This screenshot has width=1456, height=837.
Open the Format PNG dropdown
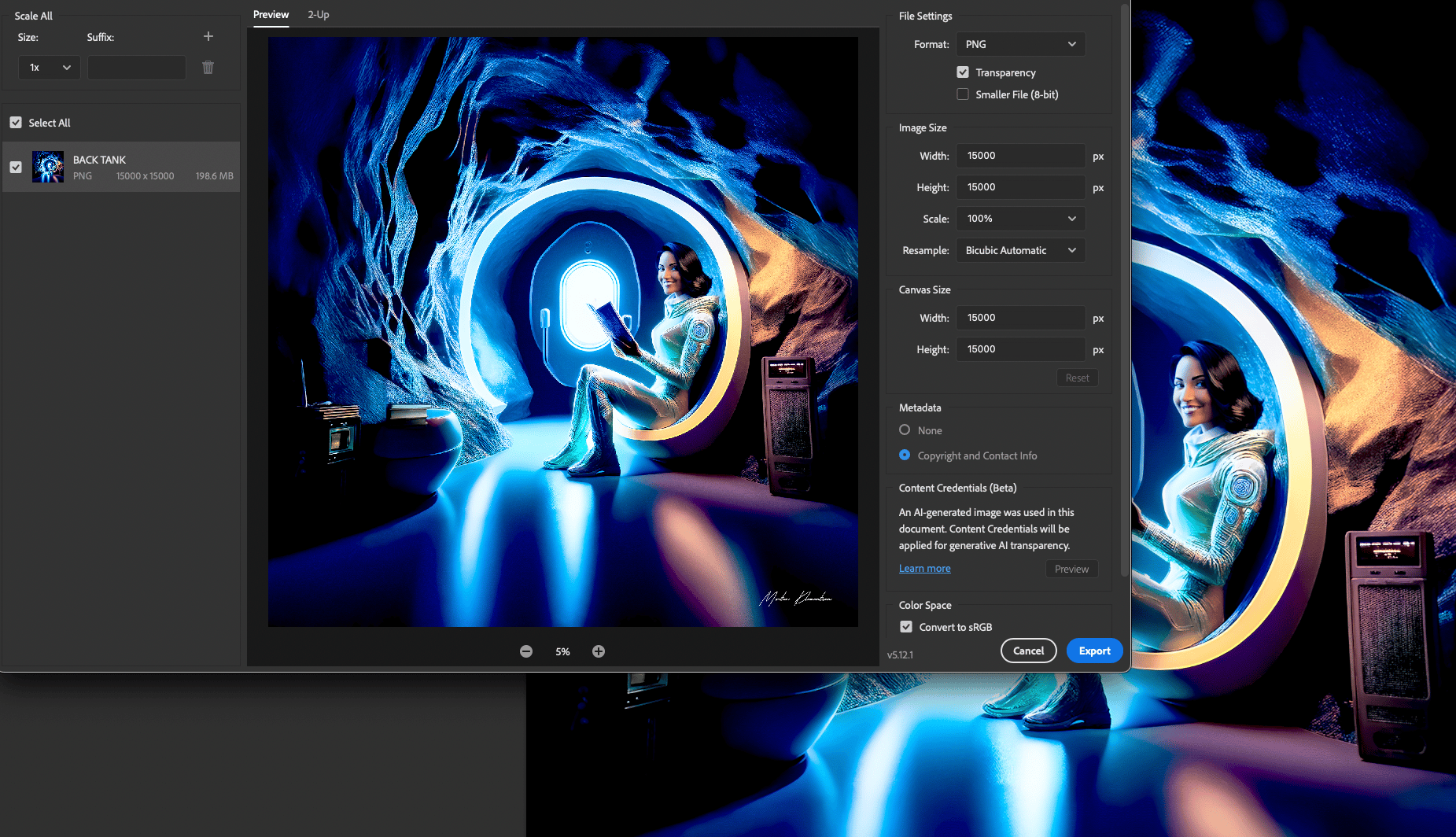[1020, 44]
